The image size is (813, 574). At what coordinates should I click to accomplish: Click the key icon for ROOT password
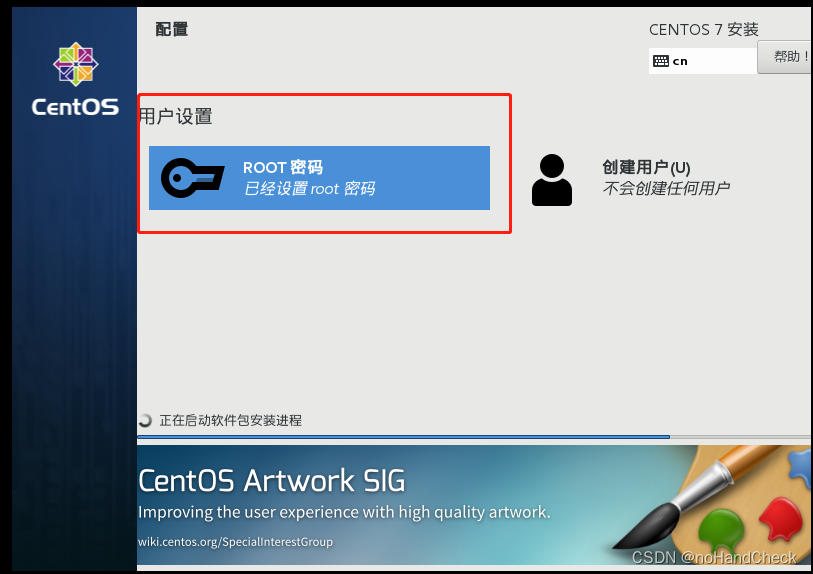coord(192,178)
